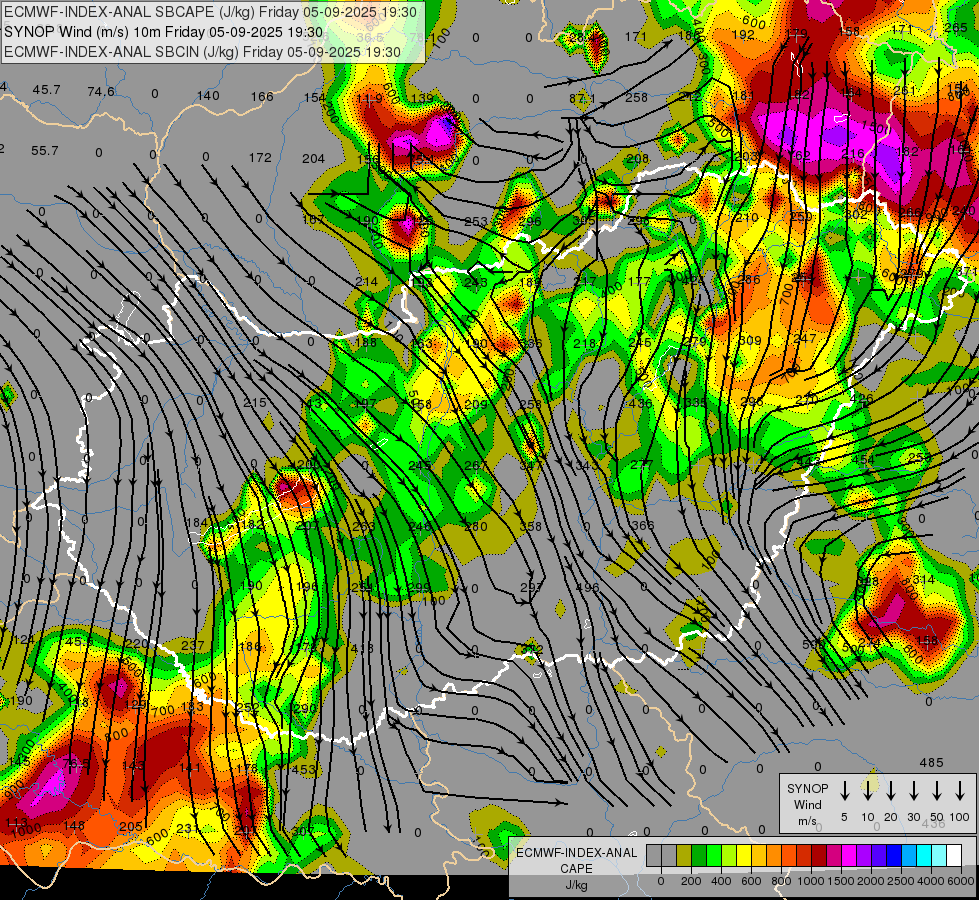The height and width of the screenshot is (900, 979).
Task: Select the white 6000 J/kg legend swatch
Action: [953, 856]
